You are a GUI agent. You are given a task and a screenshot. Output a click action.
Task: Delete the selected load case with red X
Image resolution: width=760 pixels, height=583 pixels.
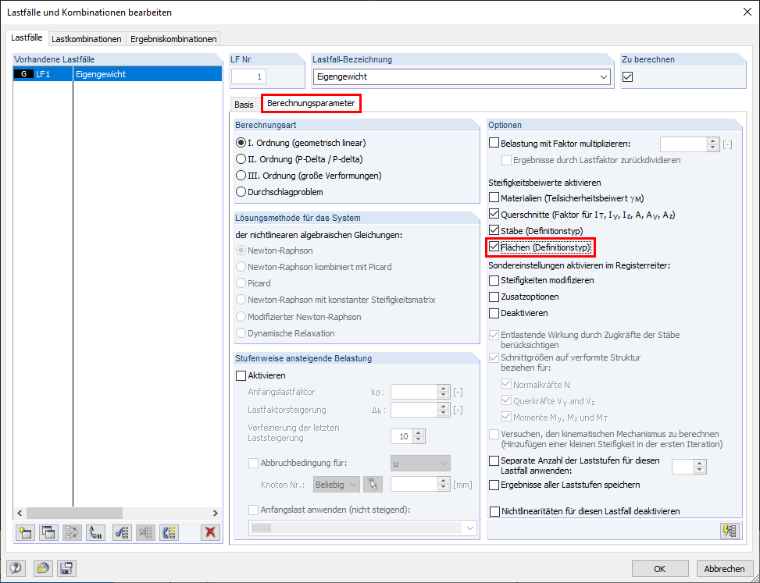tap(210, 533)
